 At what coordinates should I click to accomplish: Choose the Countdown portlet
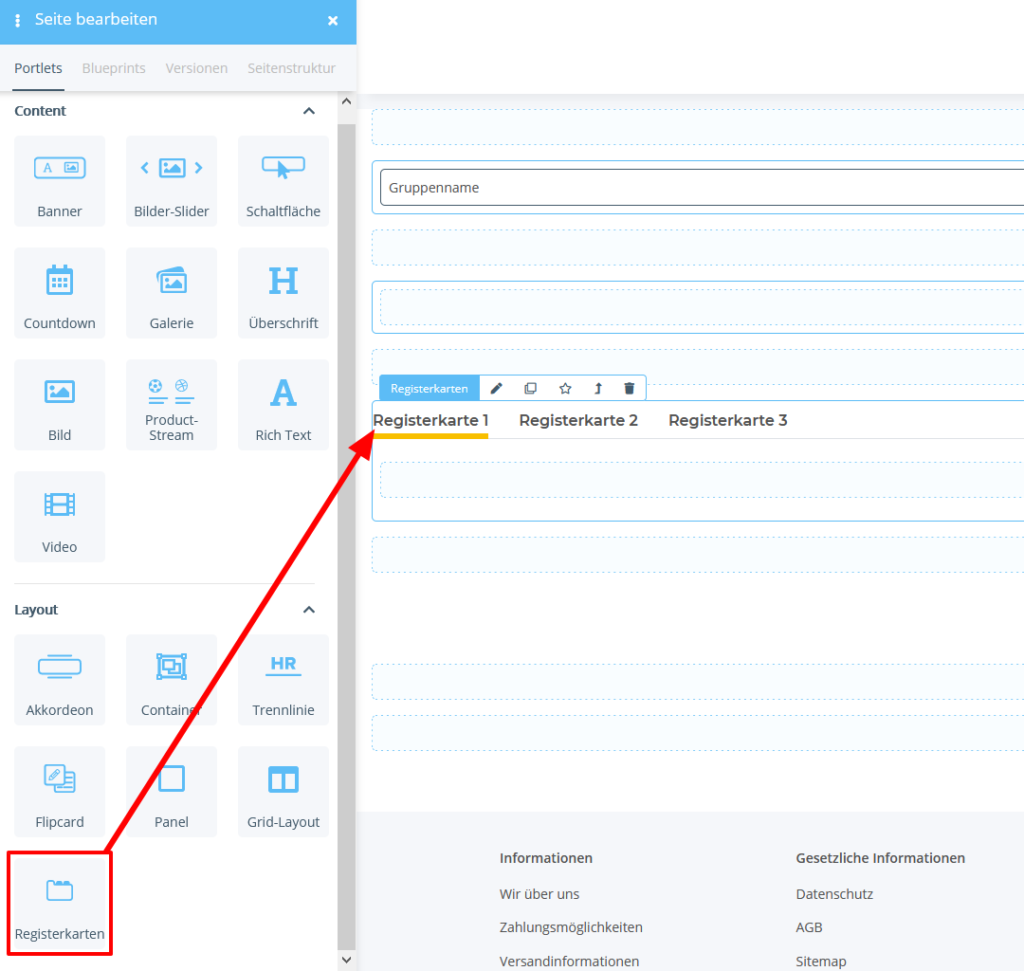(59, 293)
